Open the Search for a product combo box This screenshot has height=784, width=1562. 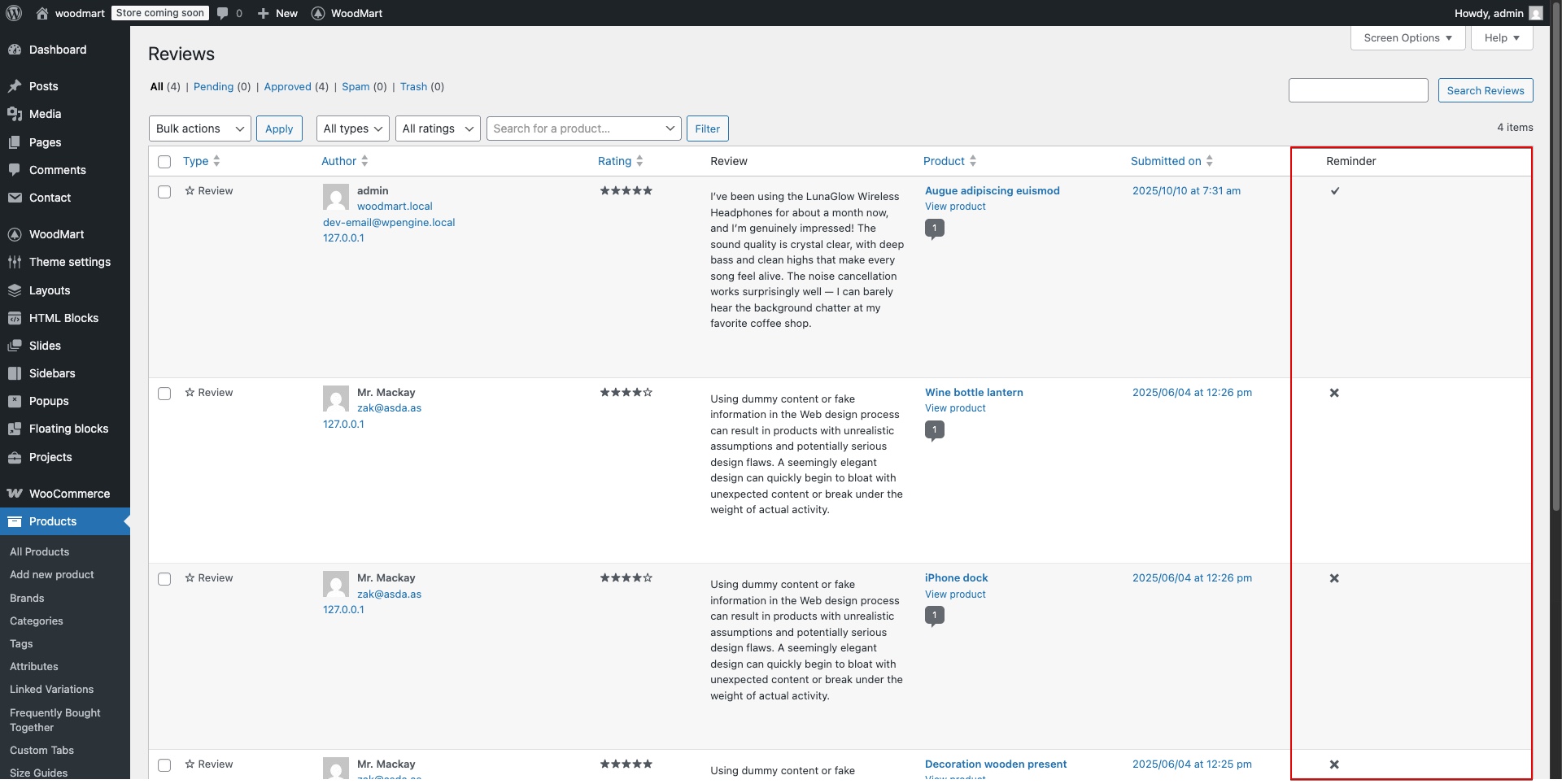pos(583,128)
